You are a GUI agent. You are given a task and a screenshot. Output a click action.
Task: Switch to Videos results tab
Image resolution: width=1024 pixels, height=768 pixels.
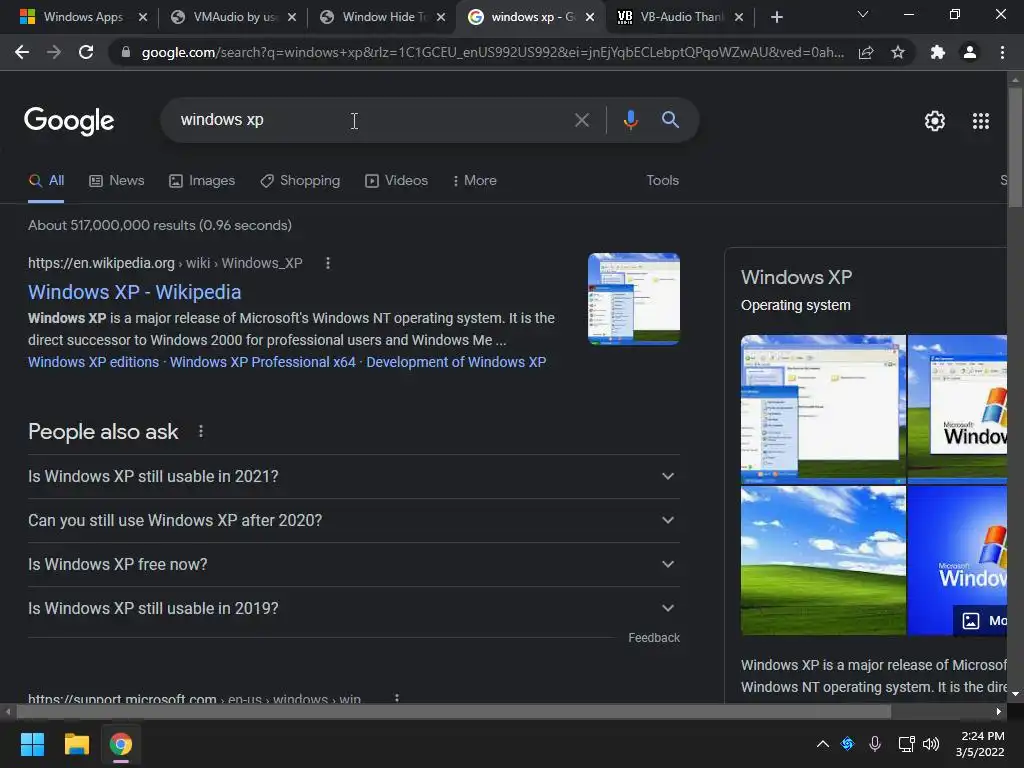[396, 181]
